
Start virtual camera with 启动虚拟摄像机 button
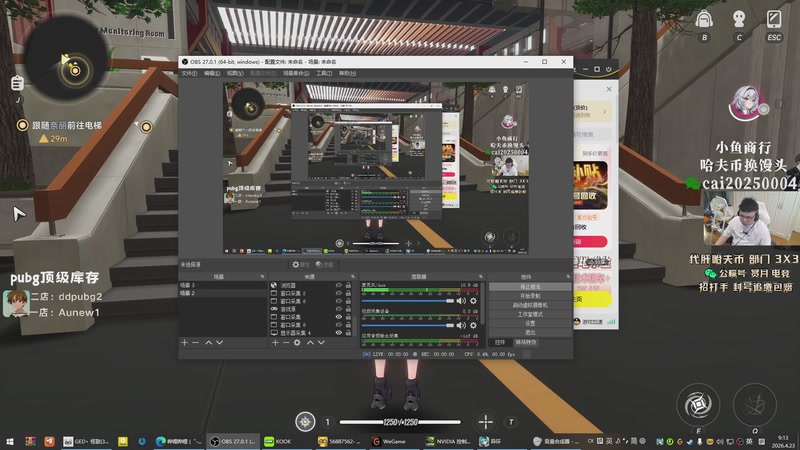pyautogui.click(x=530, y=305)
